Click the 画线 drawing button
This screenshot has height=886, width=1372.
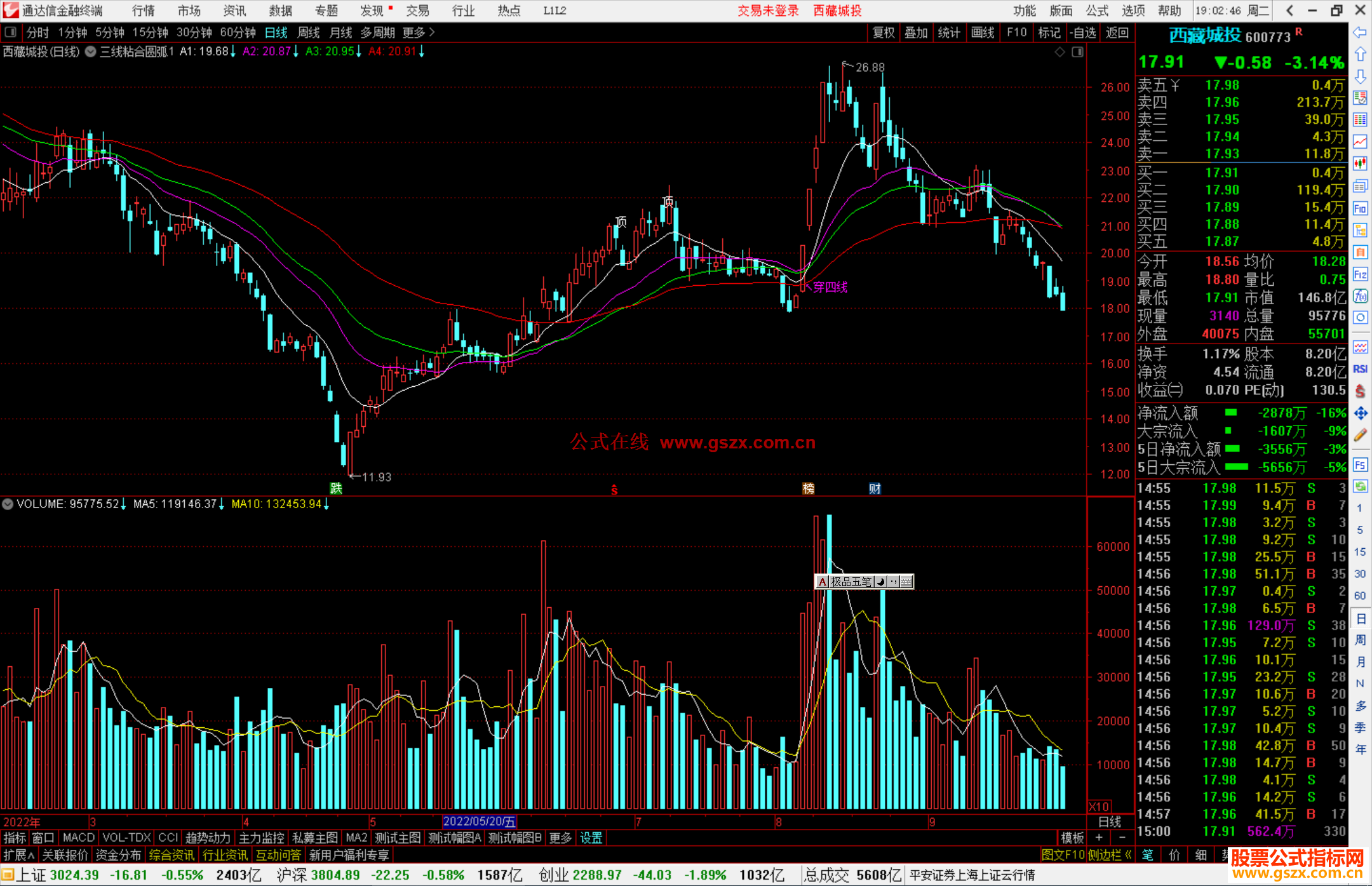(983, 32)
